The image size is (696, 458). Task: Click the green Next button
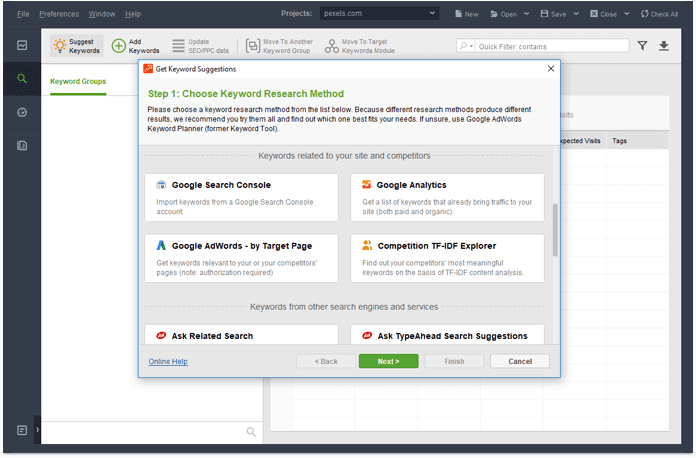pyautogui.click(x=388, y=361)
